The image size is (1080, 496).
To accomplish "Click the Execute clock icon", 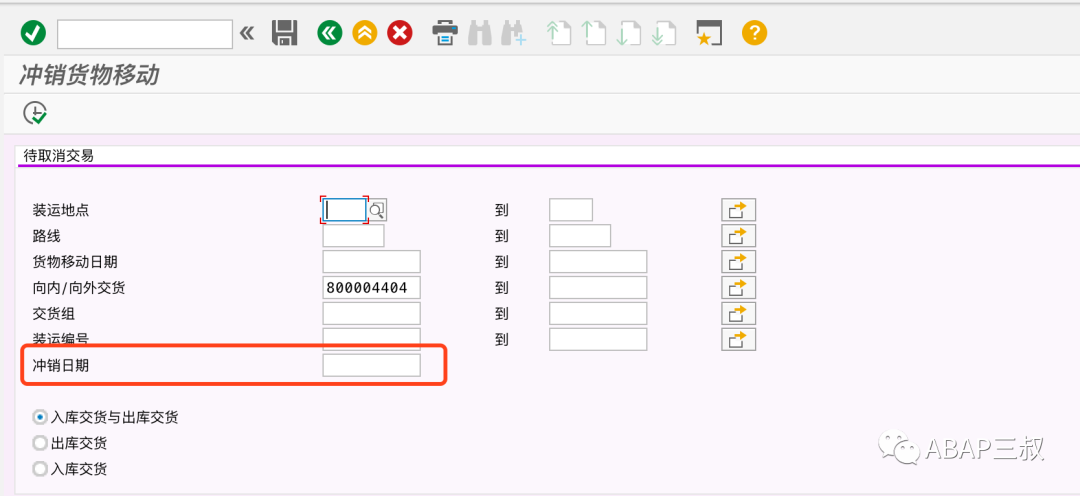I will click(x=35, y=113).
